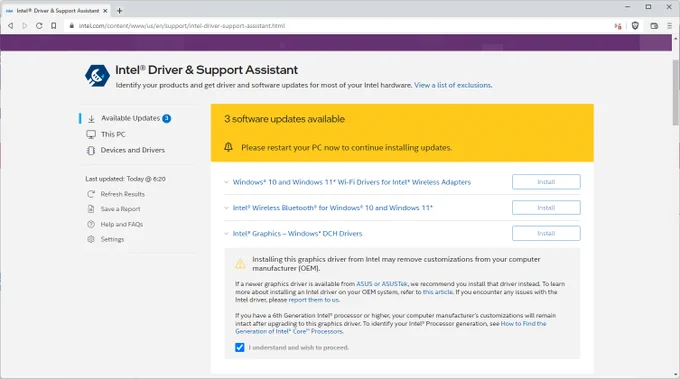Click the scrollbar down arrow

click(676, 374)
